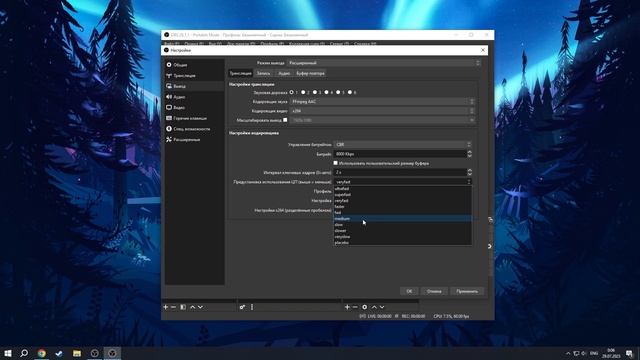
Task: Open source properties gear icon
Action: (364, 307)
